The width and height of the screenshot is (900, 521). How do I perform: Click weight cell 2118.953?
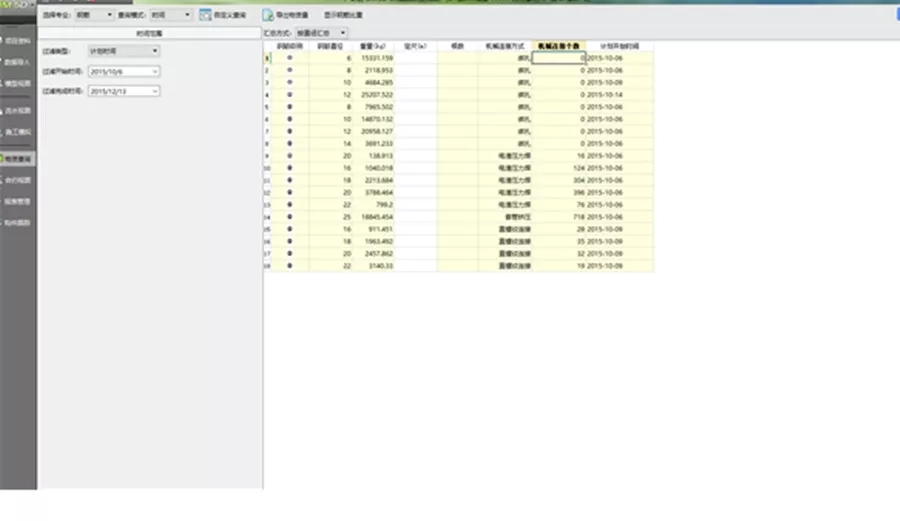tap(373, 70)
